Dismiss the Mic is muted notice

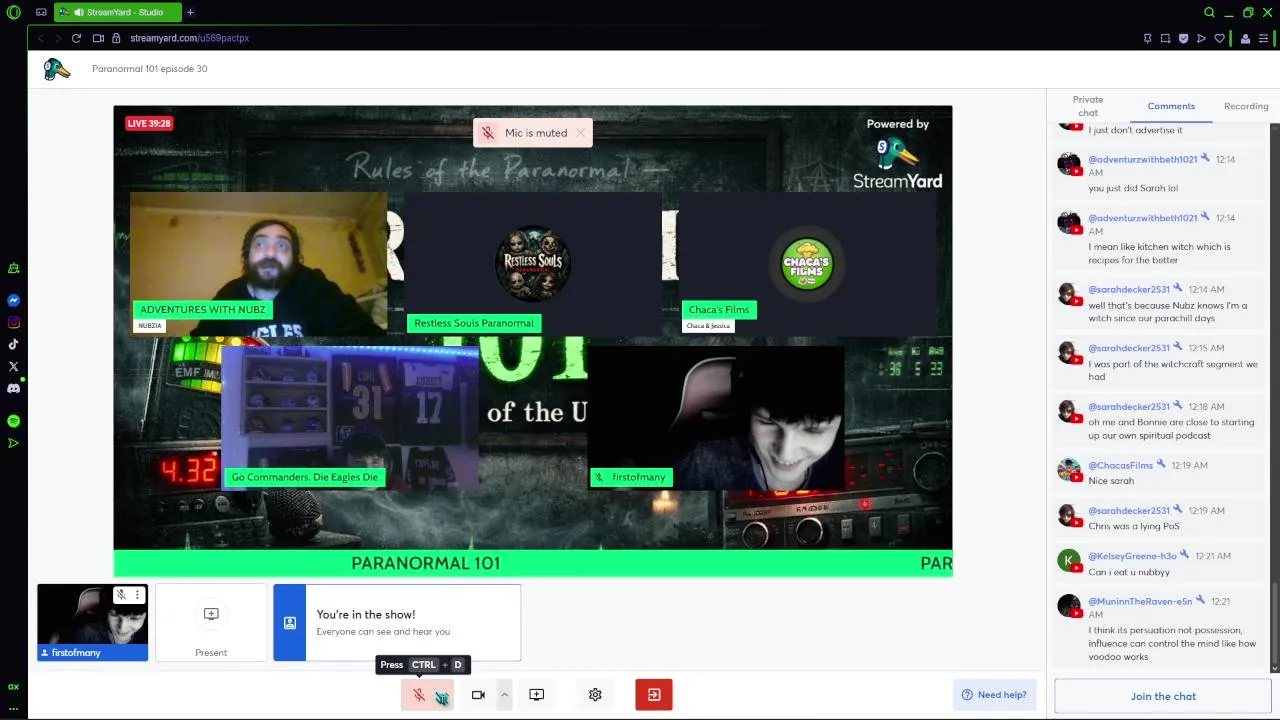pos(580,133)
